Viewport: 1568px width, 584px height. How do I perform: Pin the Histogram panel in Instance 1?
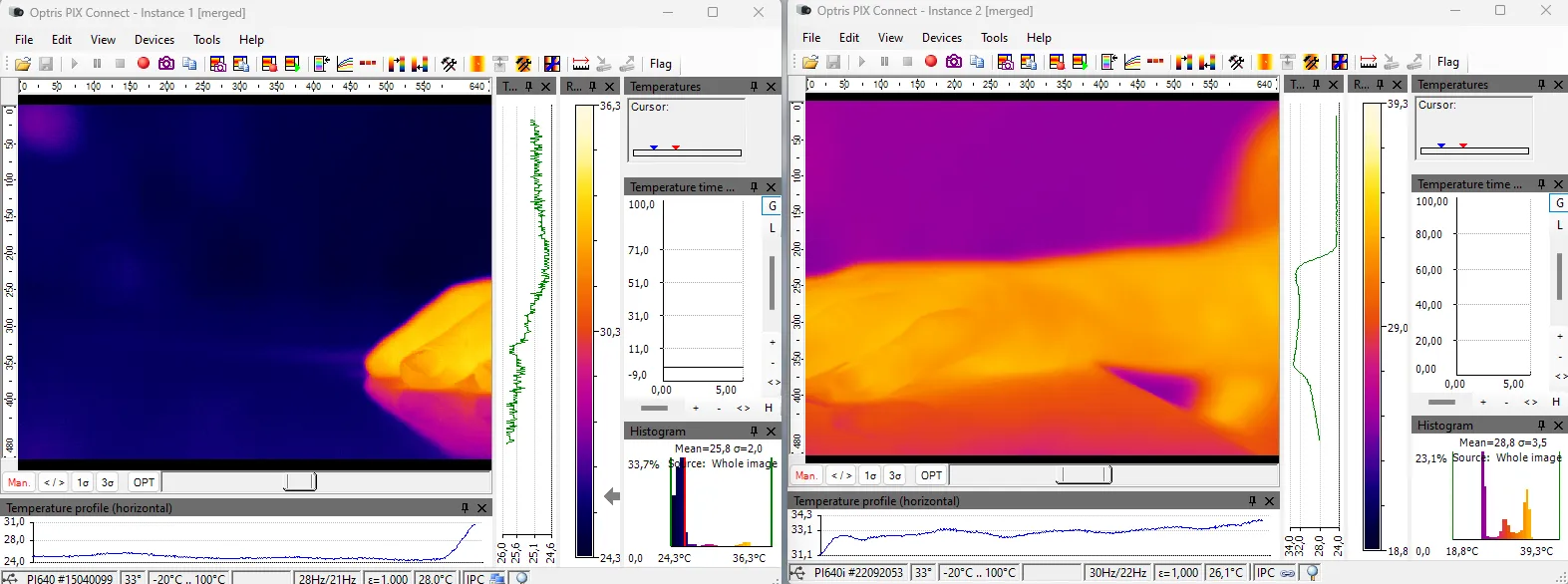[754, 432]
